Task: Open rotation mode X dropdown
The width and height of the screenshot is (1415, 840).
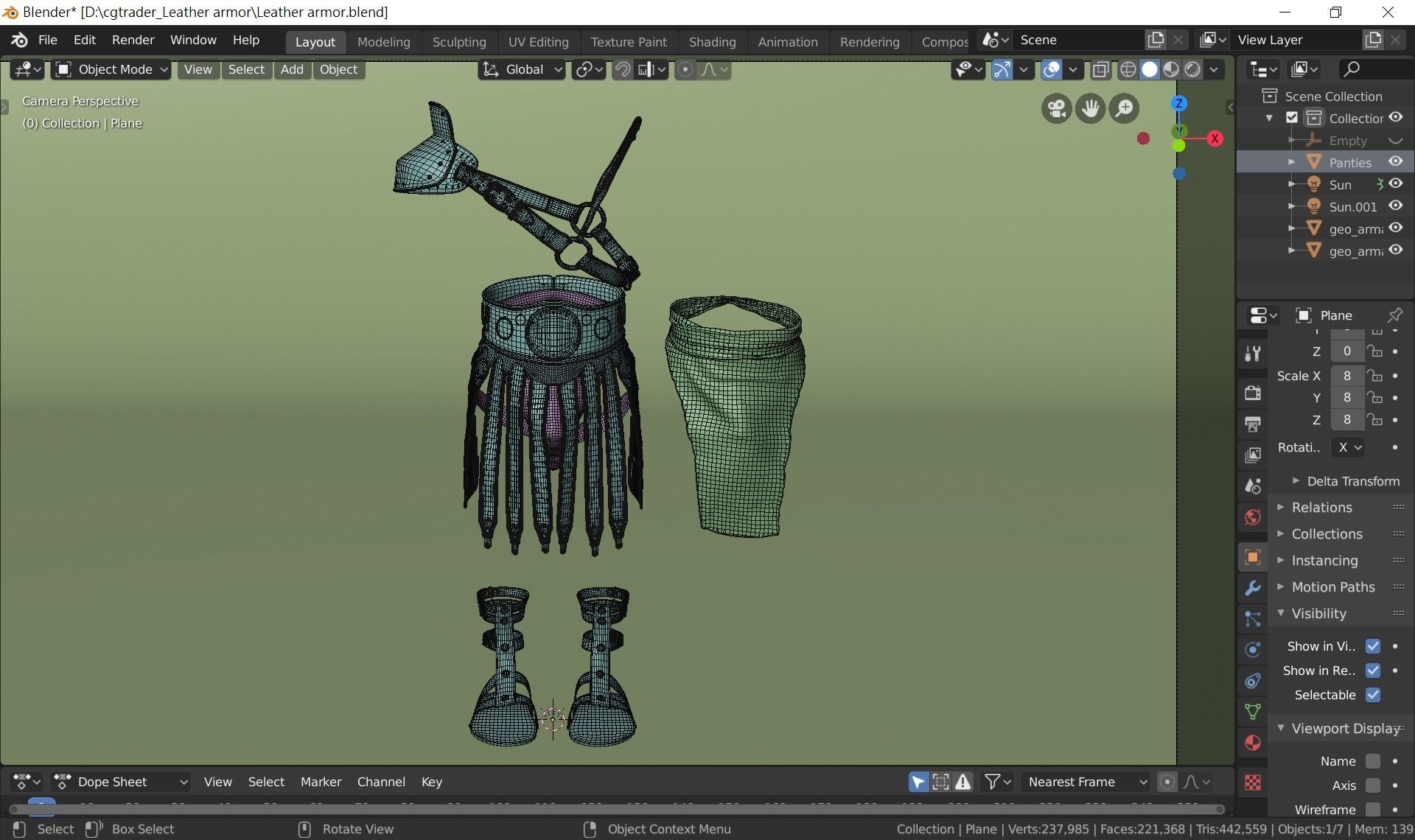Action: [1348, 447]
